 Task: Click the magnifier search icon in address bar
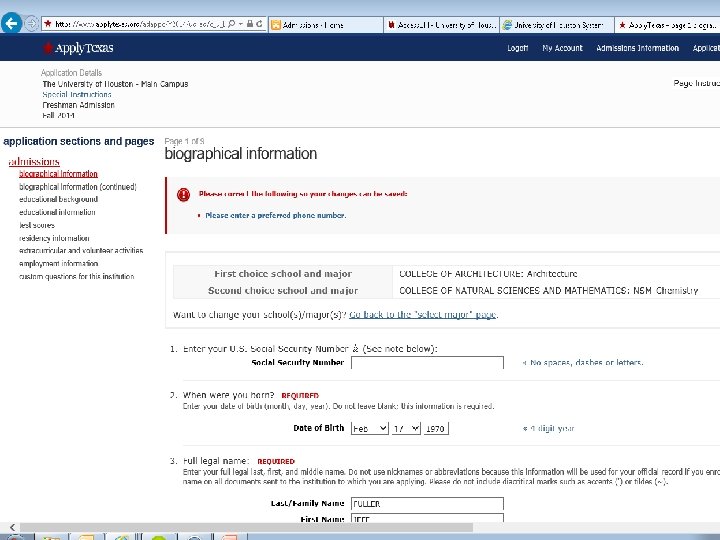point(231,24)
